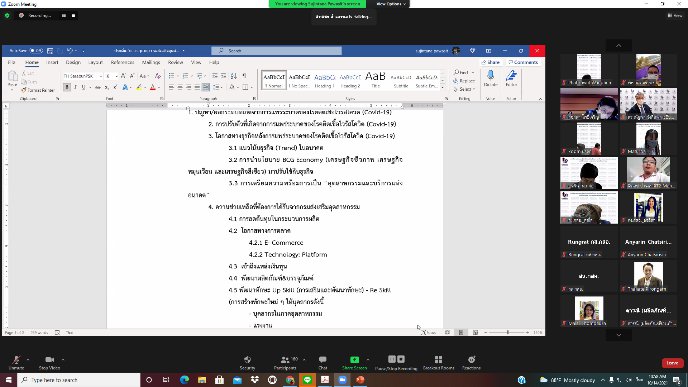Toggle Thai Distributed alignment button
Image resolution: width=688 pixels, height=387 pixels.
pos(206,87)
